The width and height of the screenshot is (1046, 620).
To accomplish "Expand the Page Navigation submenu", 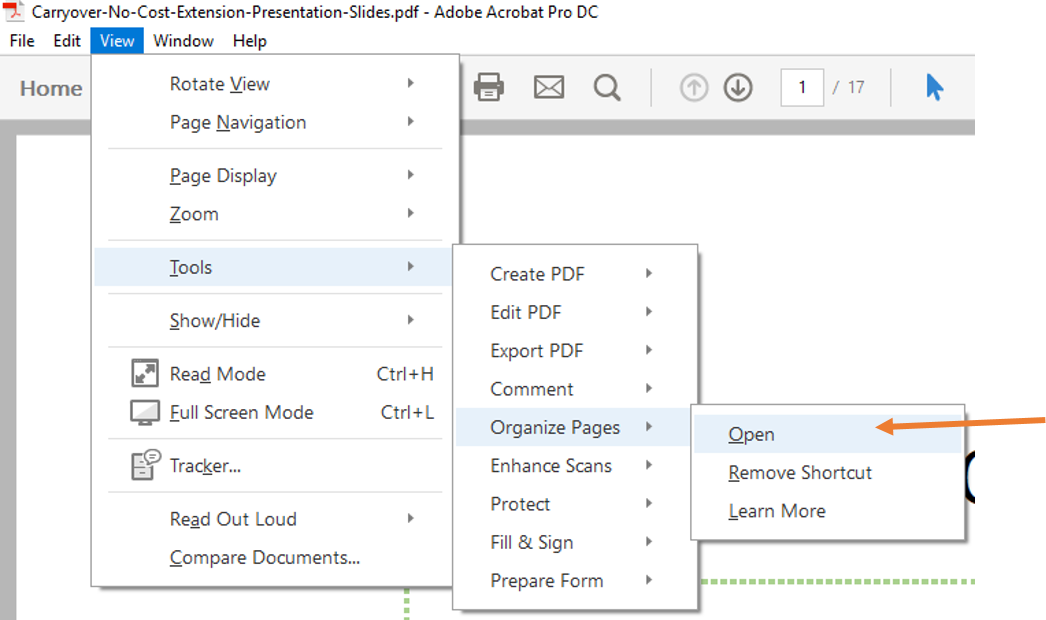I will (x=239, y=122).
